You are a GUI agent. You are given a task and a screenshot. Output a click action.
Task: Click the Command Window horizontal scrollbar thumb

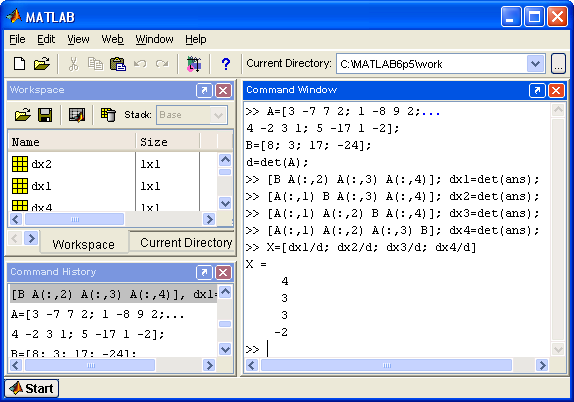[x=386, y=365]
